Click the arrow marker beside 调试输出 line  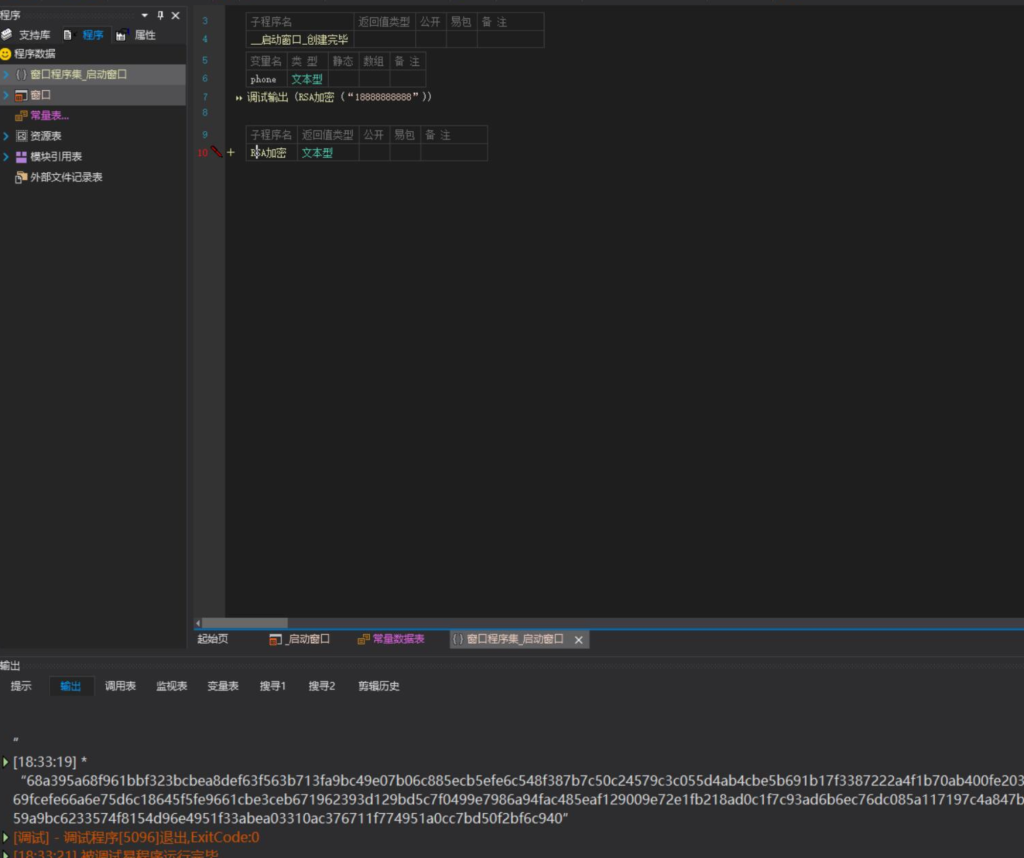click(239, 98)
